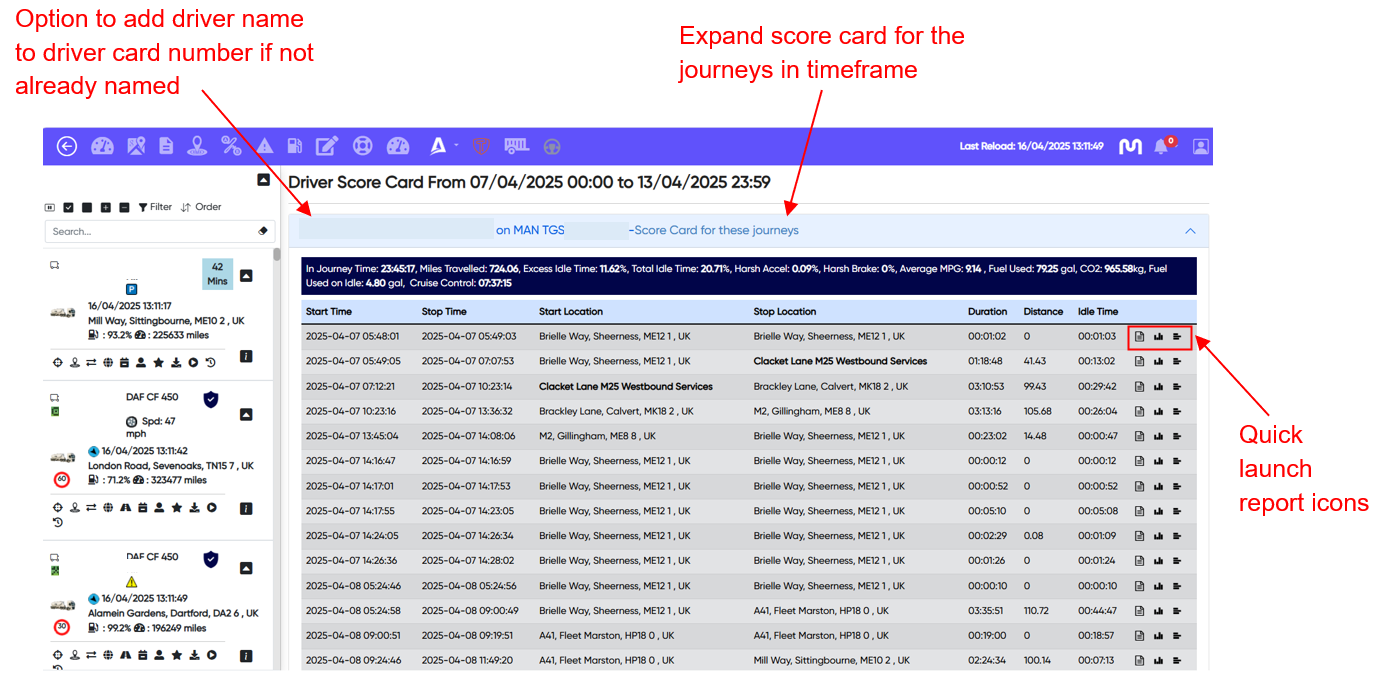This screenshot has height=677, width=1373.
Task: Collapse the score card panel using the chevron
Action: (1190, 231)
